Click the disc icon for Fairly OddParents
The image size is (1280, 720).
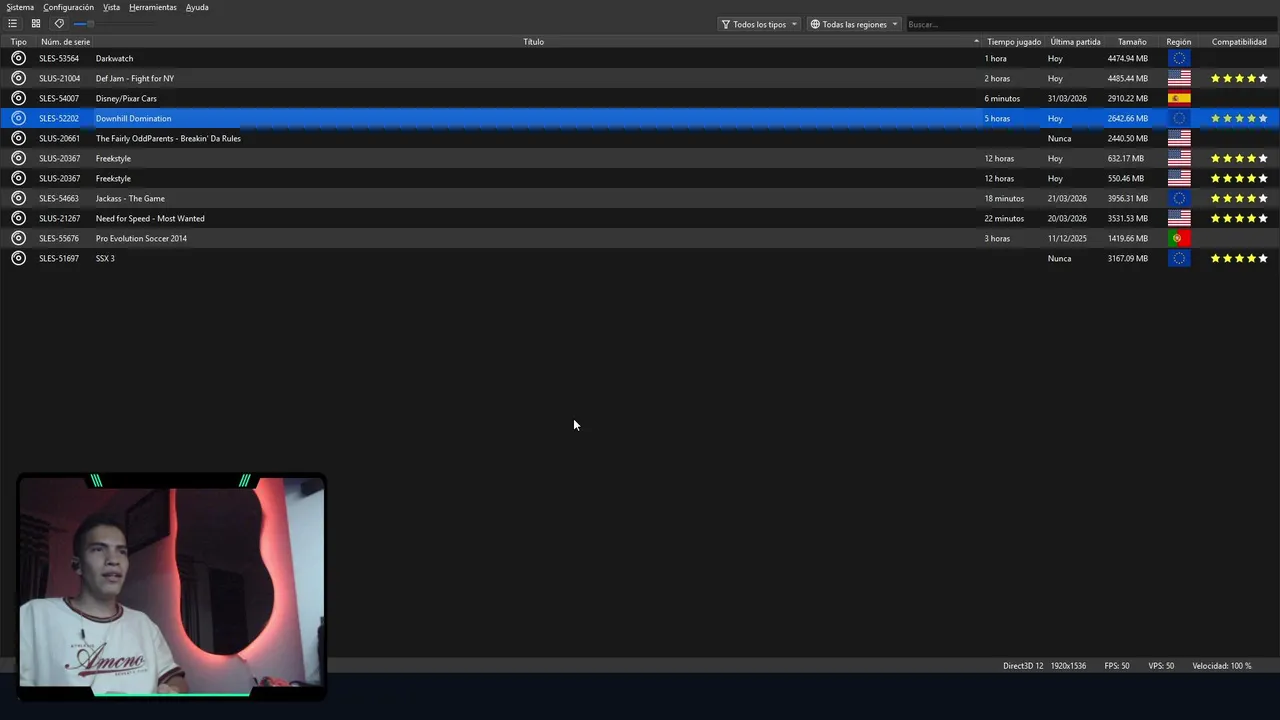18,138
